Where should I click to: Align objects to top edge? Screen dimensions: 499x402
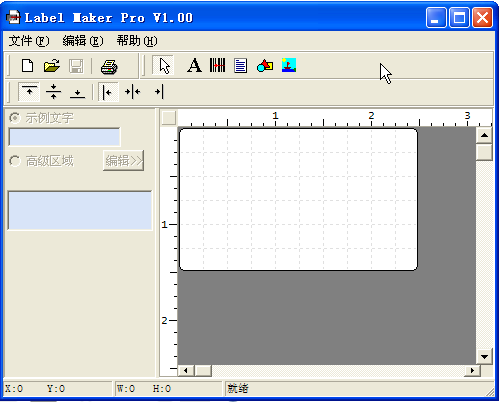tap(29, 91)
